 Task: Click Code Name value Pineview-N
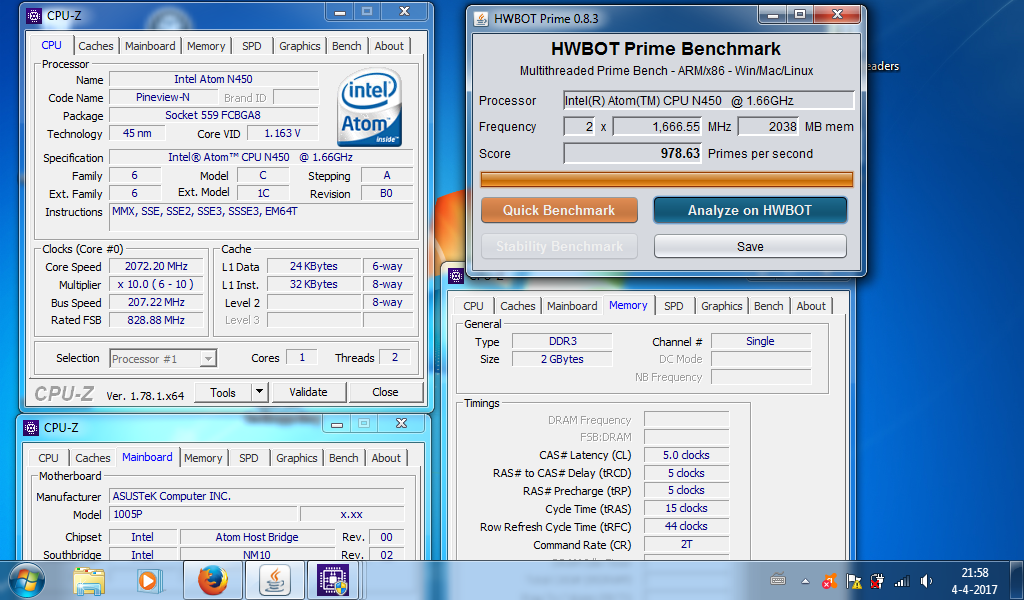pyautogui.click(x=163, y=97)
